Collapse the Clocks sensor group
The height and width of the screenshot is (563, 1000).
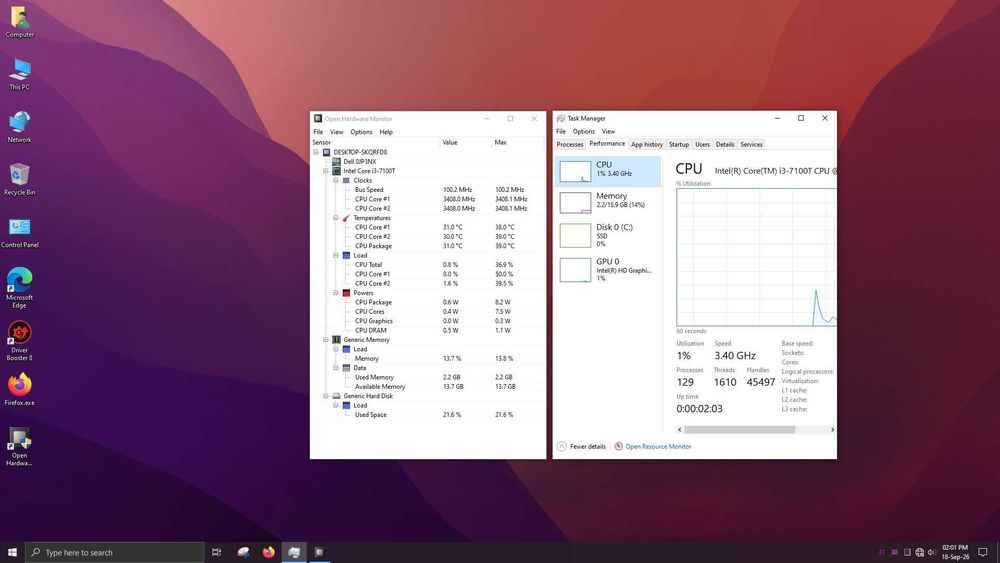[x=336, y=180]
